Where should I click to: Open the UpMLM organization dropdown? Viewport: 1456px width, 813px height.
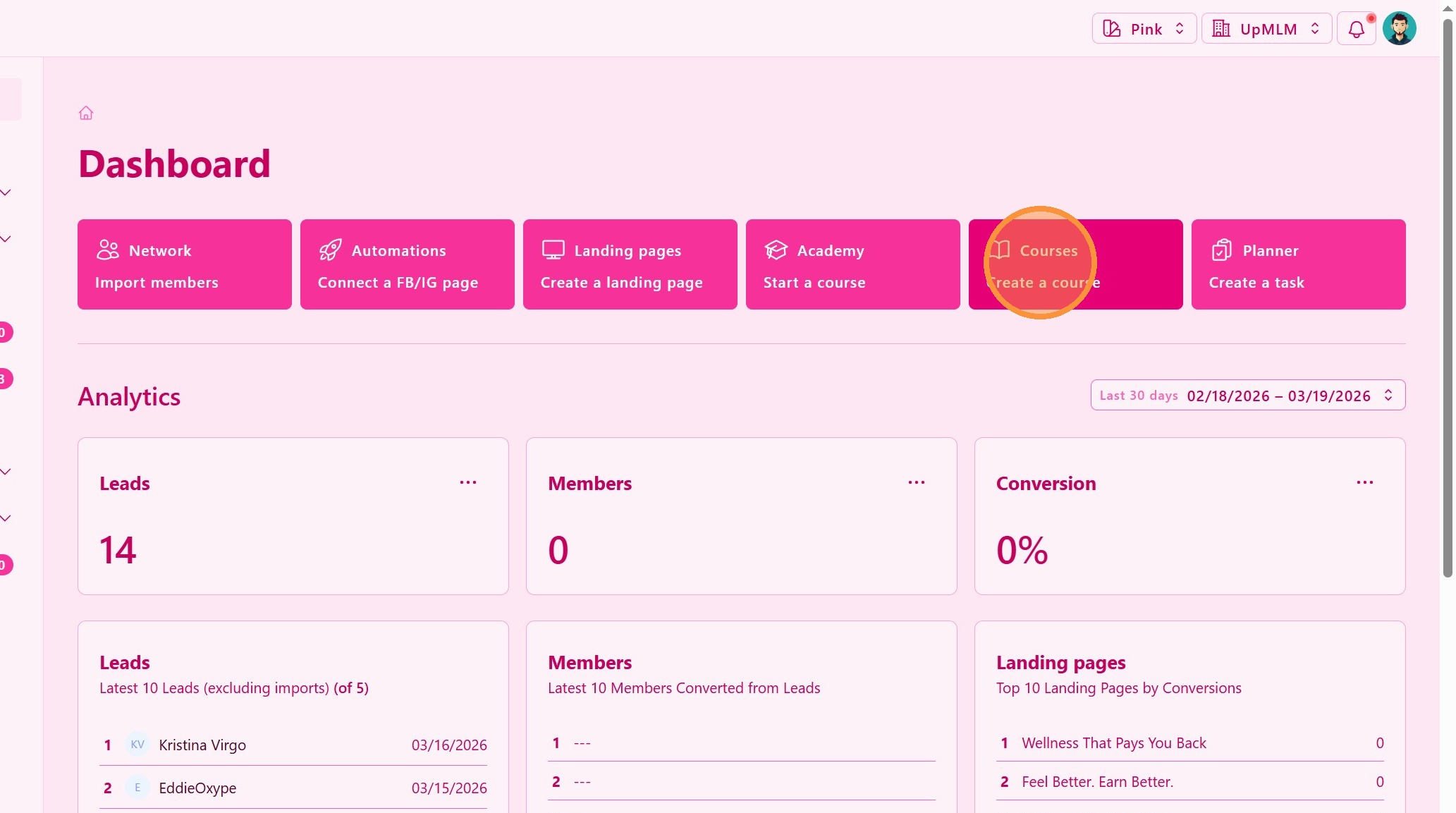(x=1266, y=29)
